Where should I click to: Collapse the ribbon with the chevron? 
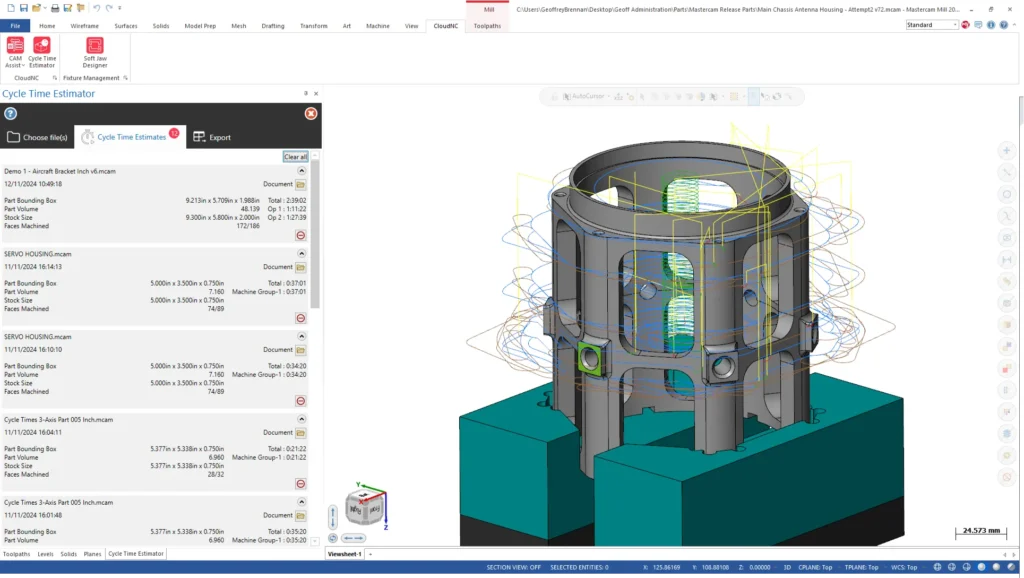[x=1014, y=25]
